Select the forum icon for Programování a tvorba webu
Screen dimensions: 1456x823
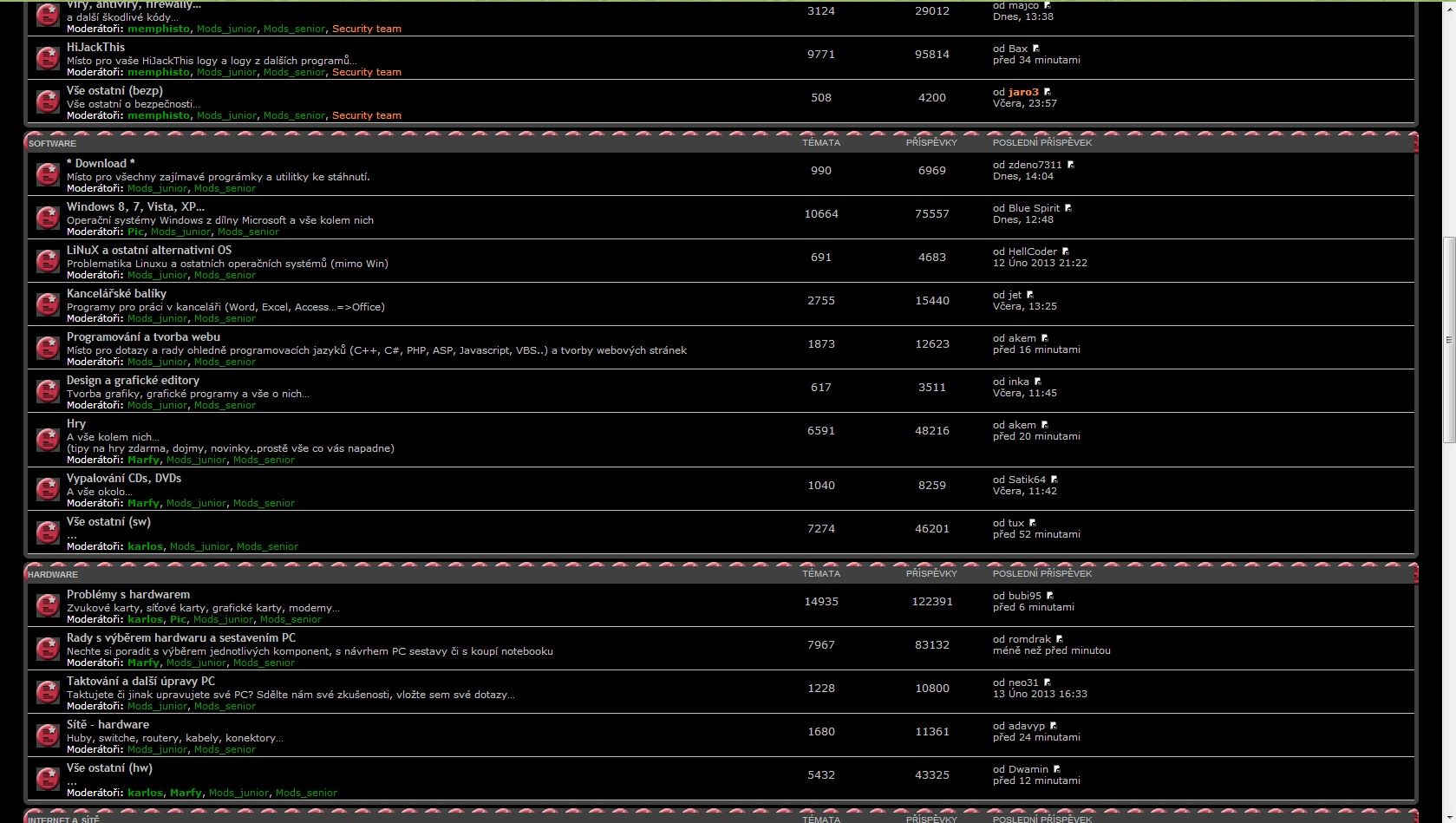(47, 348)
